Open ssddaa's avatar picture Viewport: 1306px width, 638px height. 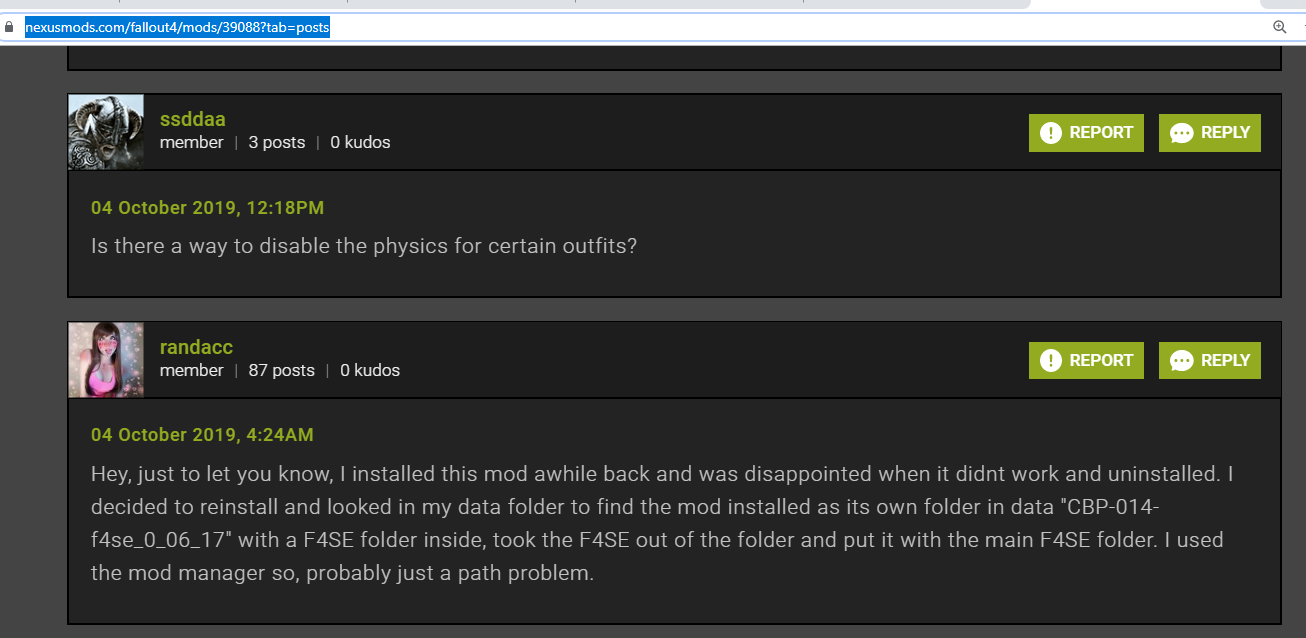(106, 132)
